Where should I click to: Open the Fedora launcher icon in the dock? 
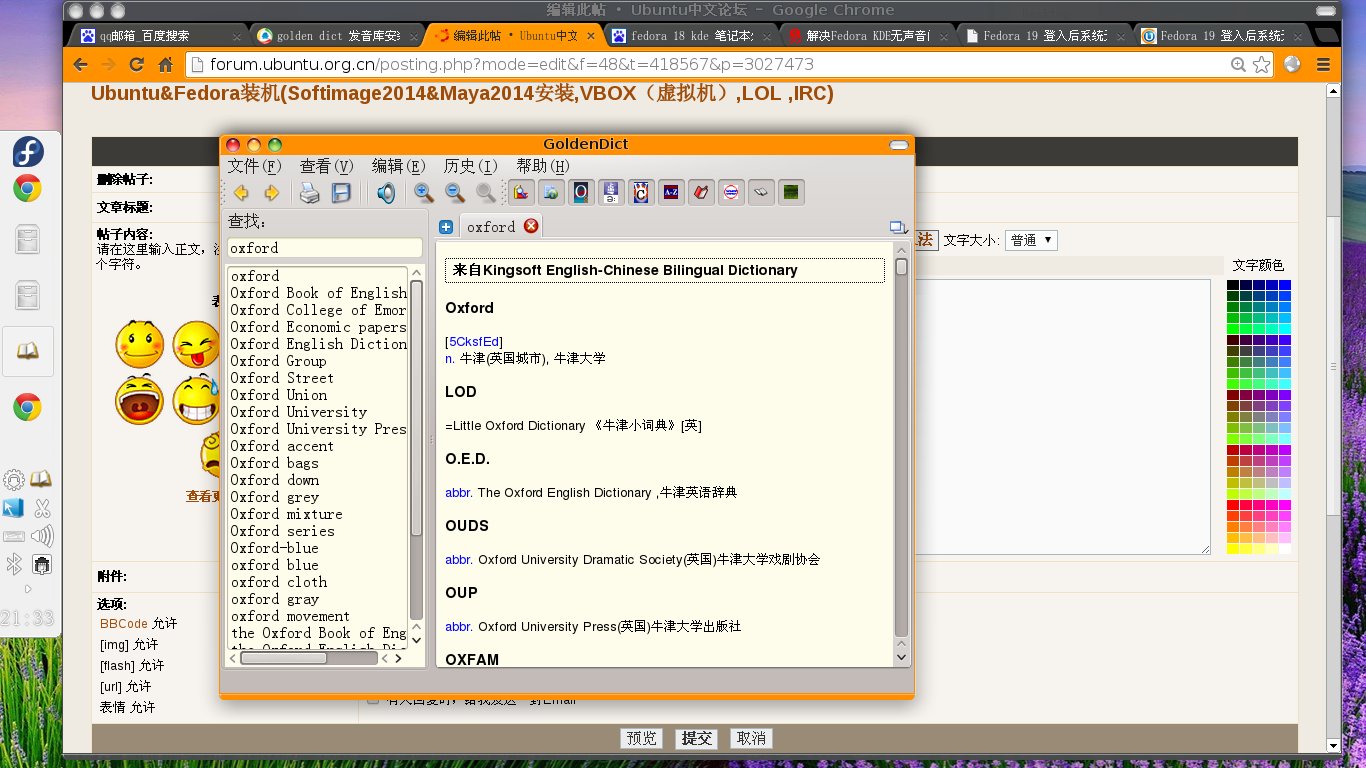[x=28, y=153]
